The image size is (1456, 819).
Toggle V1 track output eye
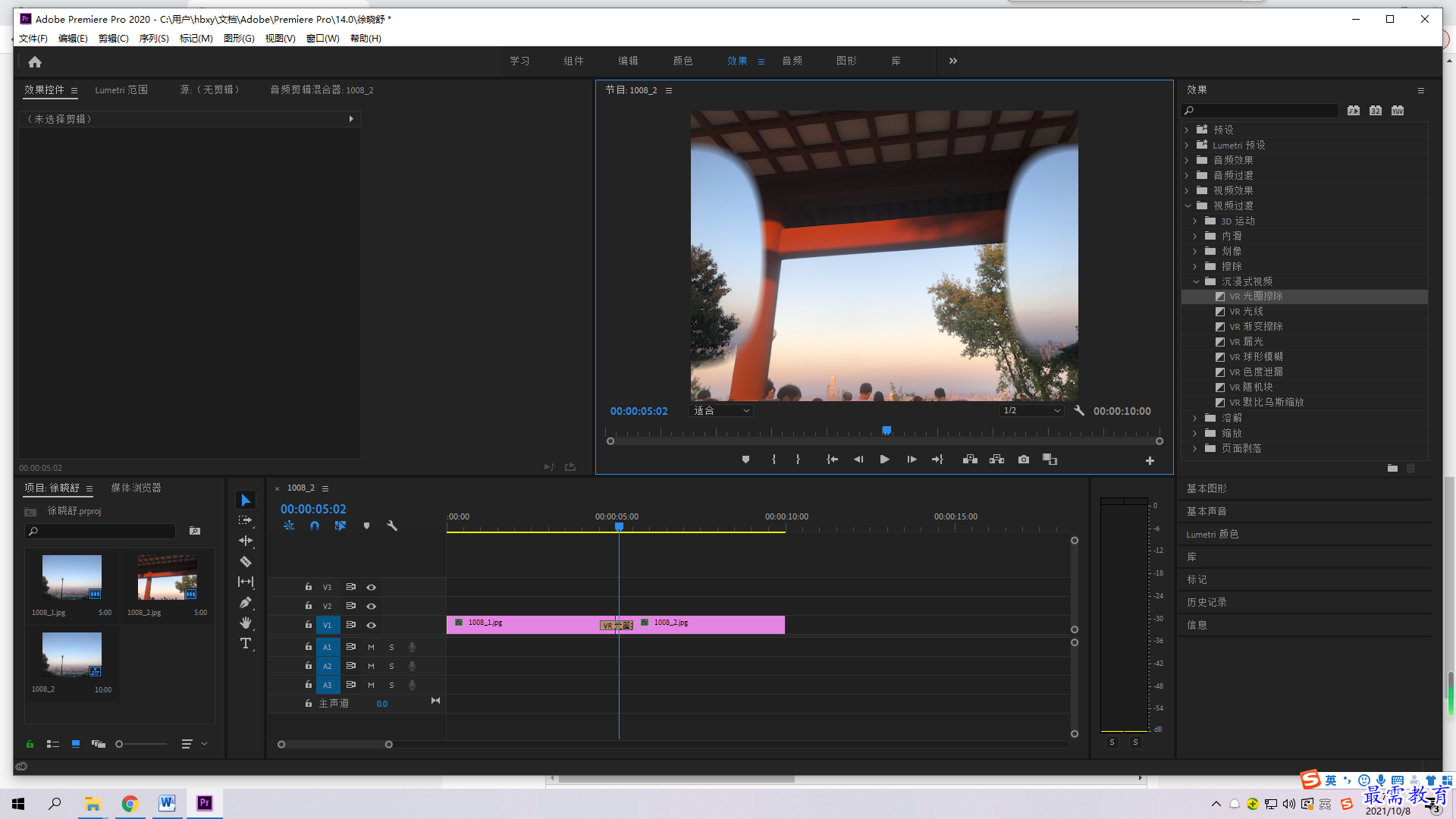coord(372,625)
